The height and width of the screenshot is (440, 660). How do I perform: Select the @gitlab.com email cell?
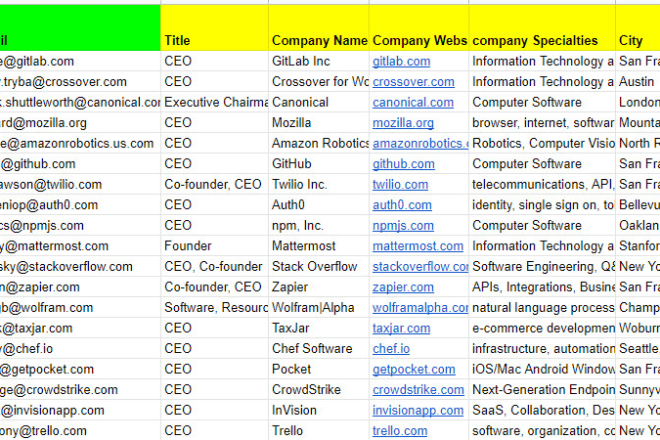pos(80,61)
